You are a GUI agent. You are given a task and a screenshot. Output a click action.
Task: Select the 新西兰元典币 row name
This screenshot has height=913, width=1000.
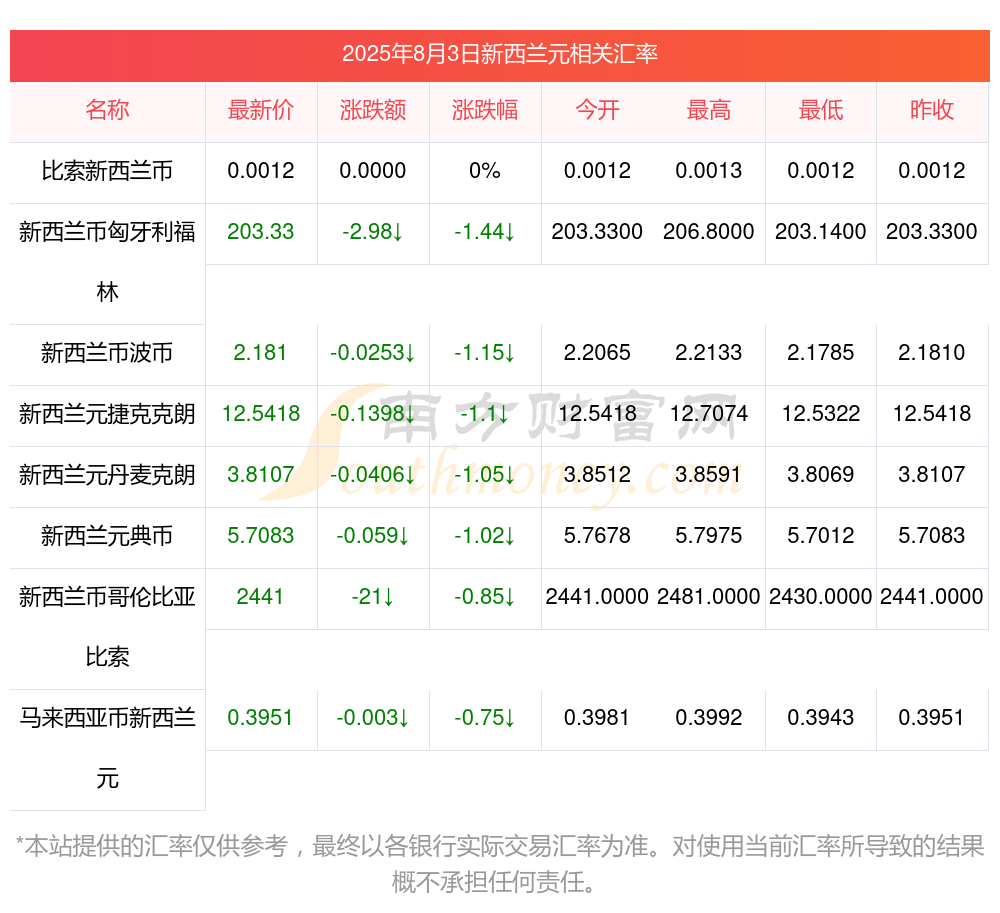coord(107,536)
